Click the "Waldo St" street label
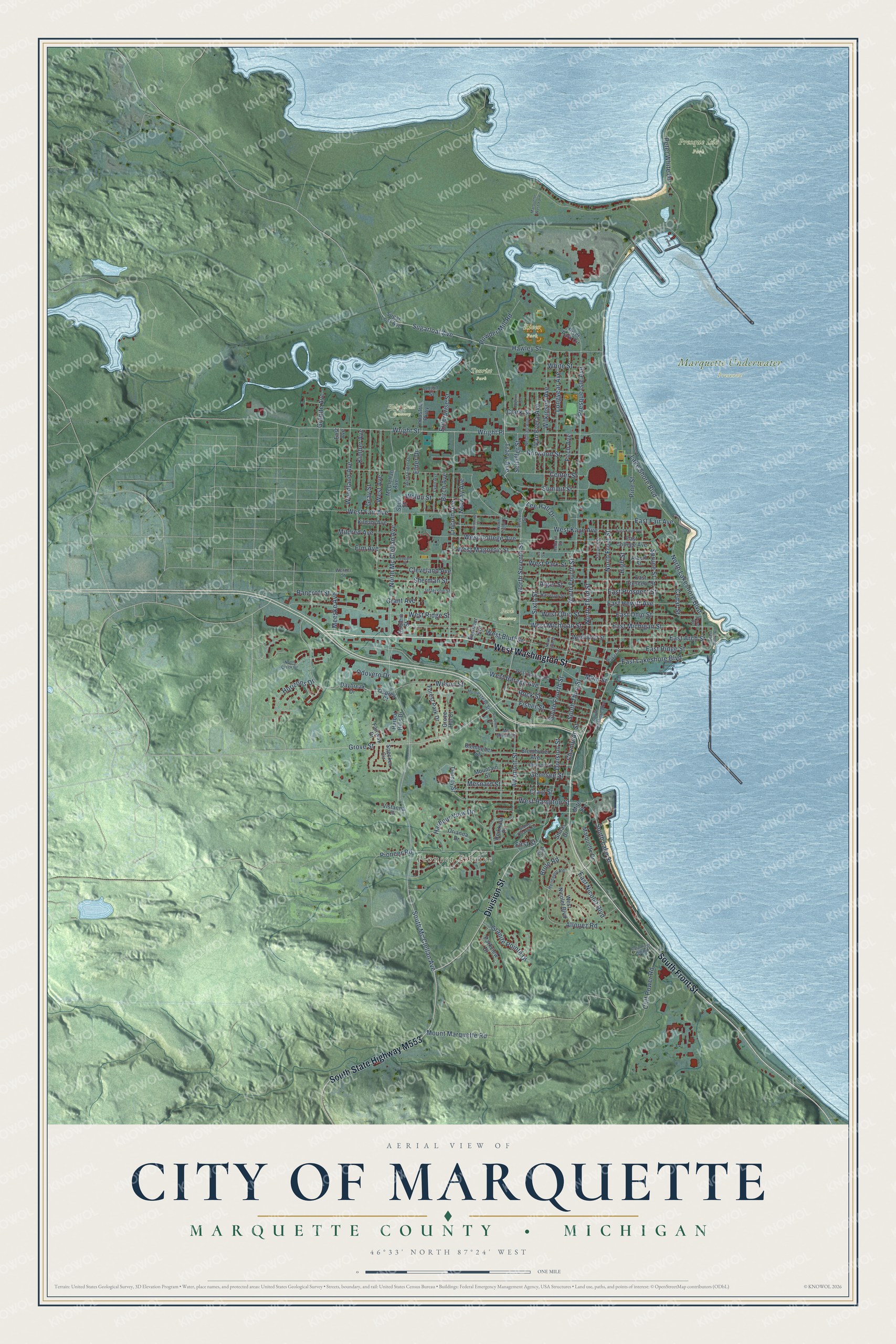The height and width of the screenshot is (1344, 896). pyautogui.click(x=419, y=497)
